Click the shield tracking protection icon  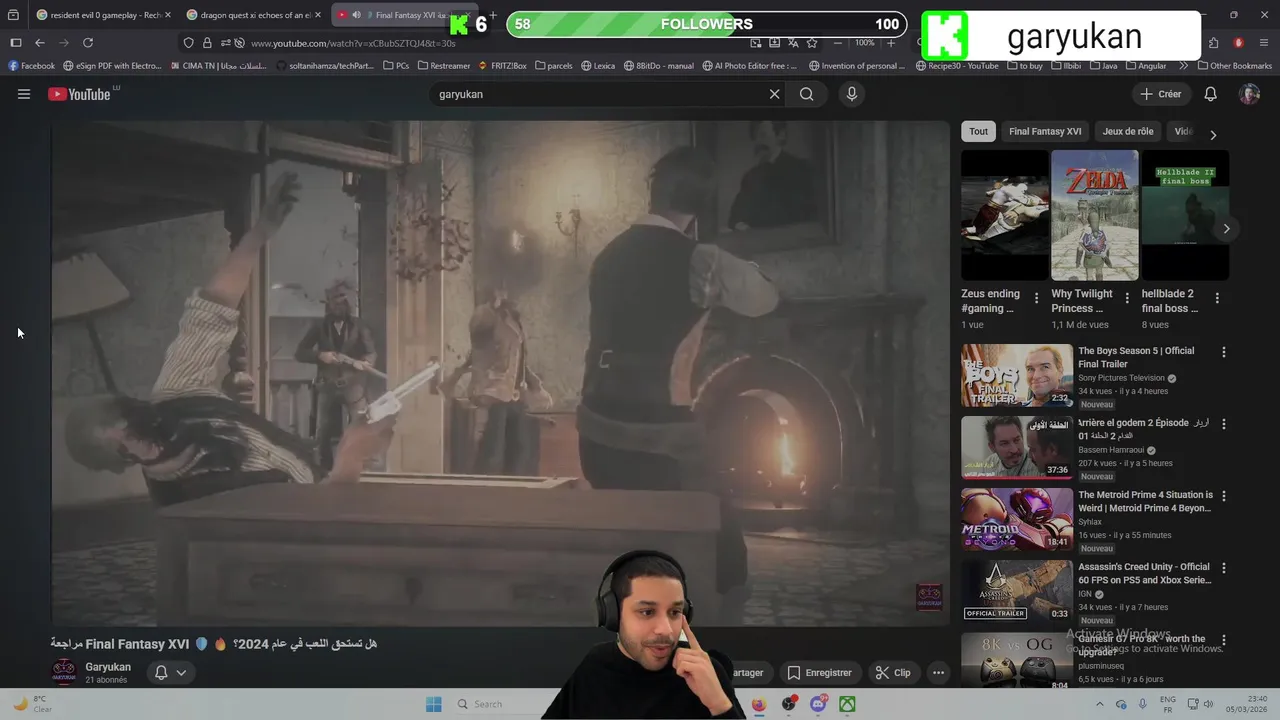(188, 43)
